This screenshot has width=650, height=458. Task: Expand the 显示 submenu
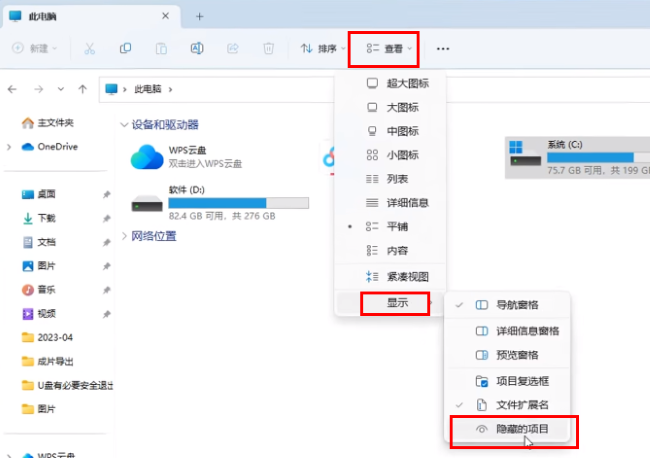click(x=390, y=303)
